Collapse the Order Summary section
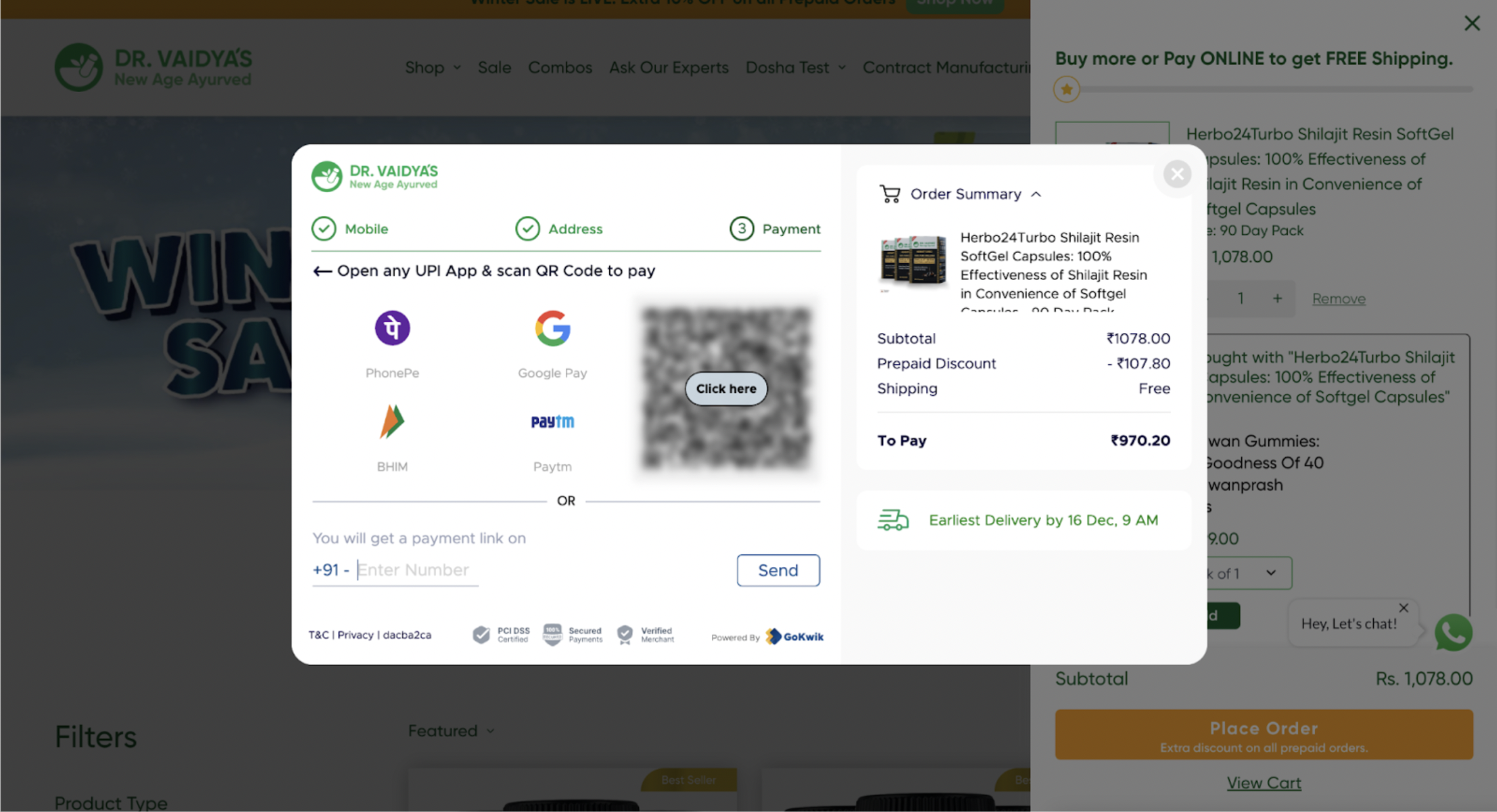 tap(1036, 194)
